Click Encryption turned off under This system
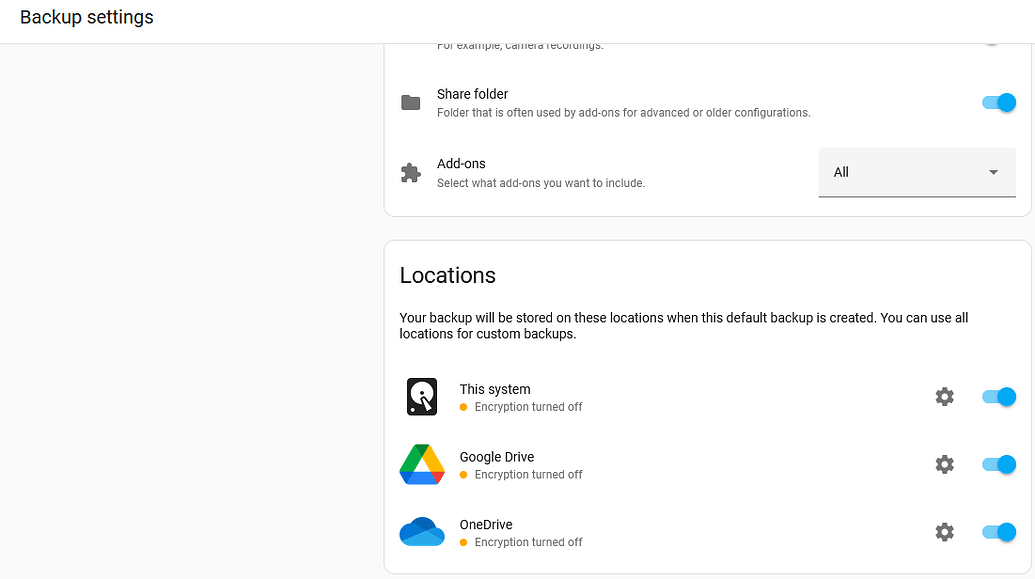The image size is (1035, 579). (528, 407)
